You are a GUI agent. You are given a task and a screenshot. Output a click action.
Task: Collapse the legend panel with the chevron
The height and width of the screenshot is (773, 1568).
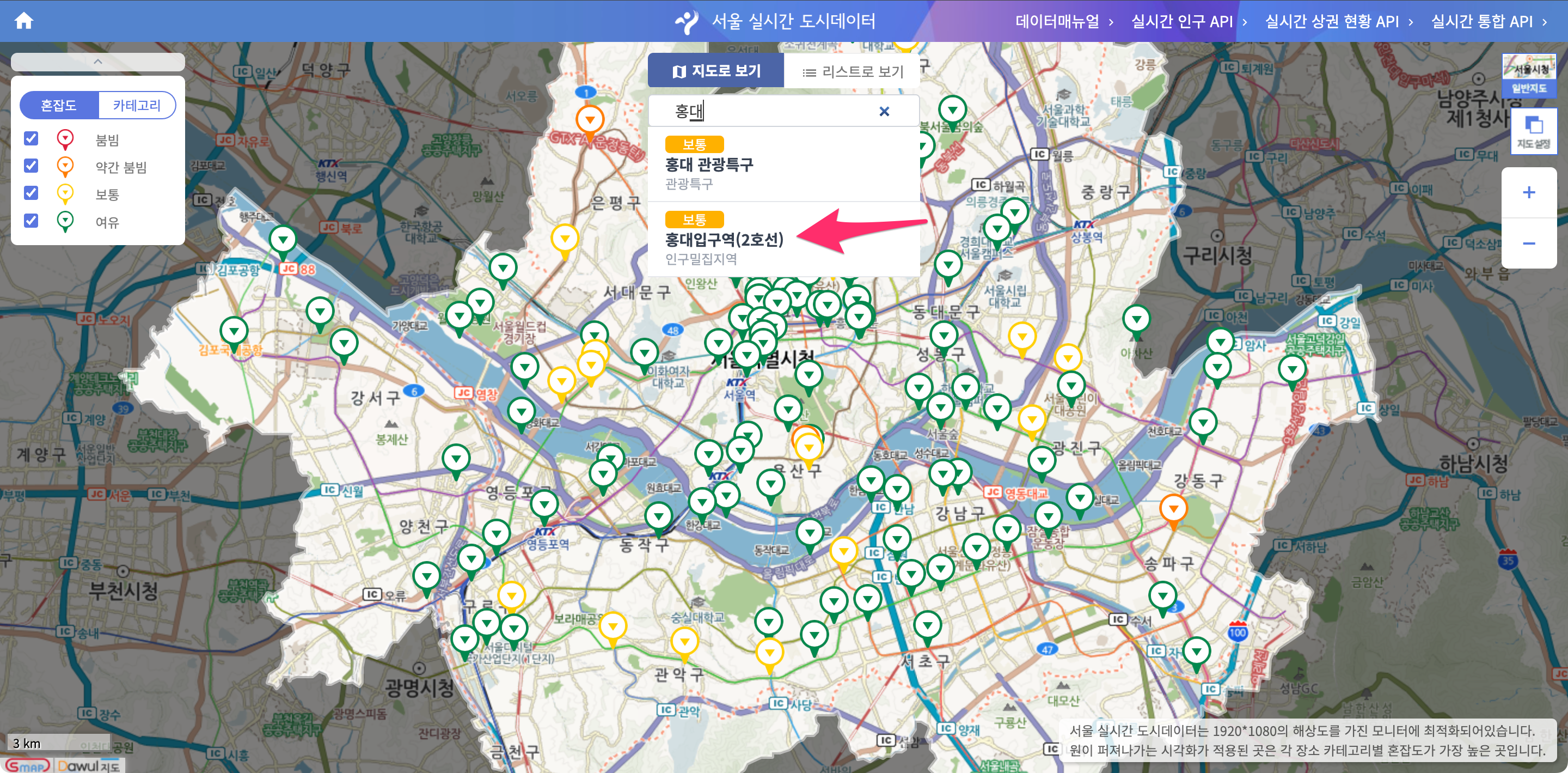click(x=97, y=62)
